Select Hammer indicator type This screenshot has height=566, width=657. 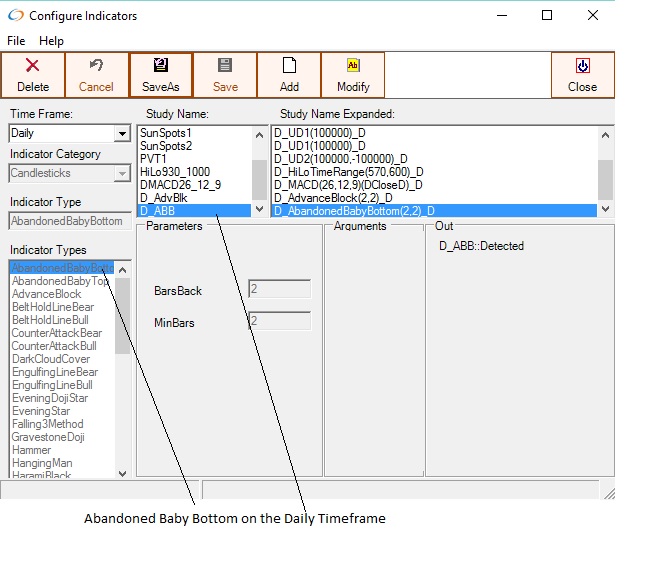[x=31, y=450]
